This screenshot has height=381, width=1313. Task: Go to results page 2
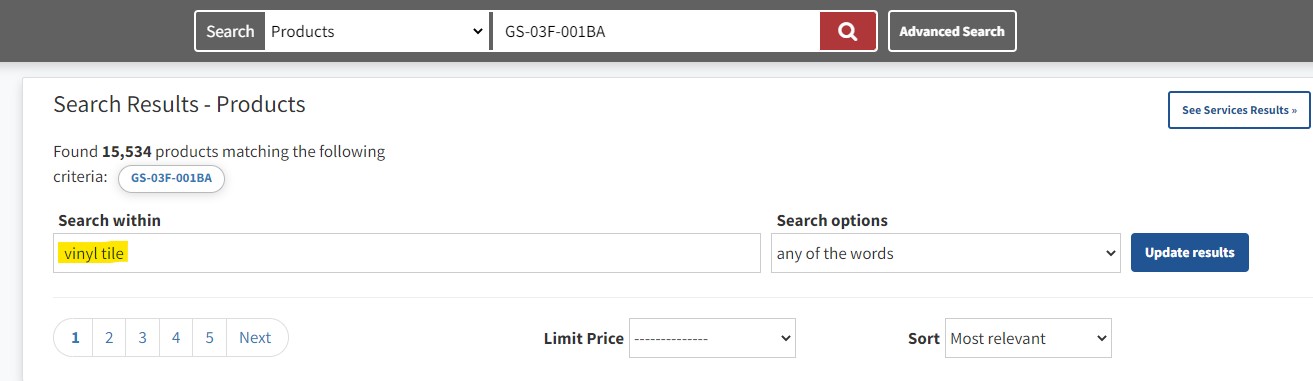pyautogui.click(x=109, y=338)
